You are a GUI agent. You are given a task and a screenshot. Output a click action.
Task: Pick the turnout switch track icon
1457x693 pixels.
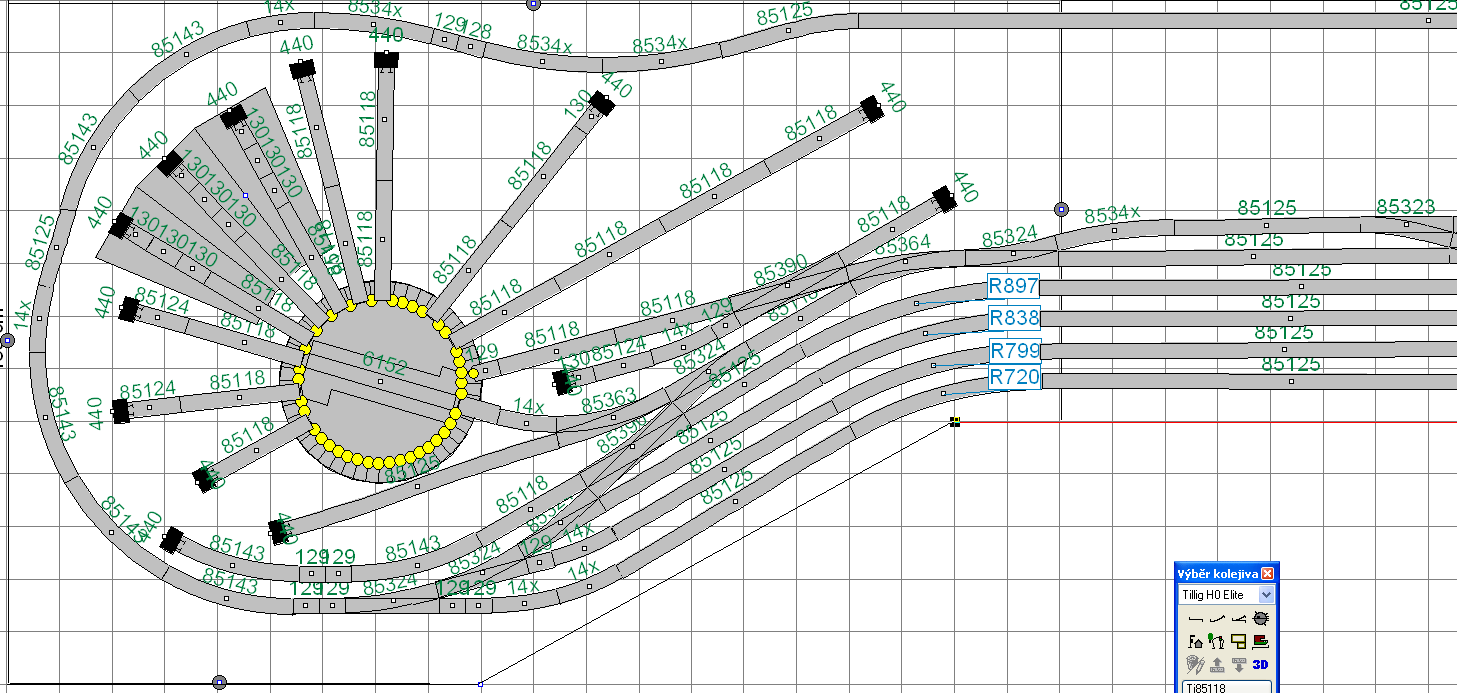(1239, 619)
